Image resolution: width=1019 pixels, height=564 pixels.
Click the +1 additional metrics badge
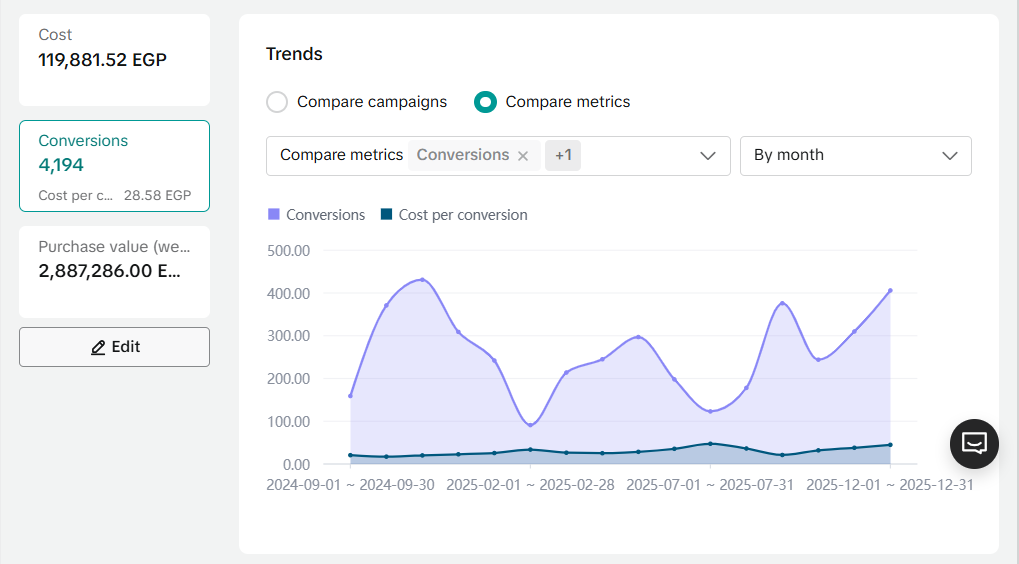point(563,156)
